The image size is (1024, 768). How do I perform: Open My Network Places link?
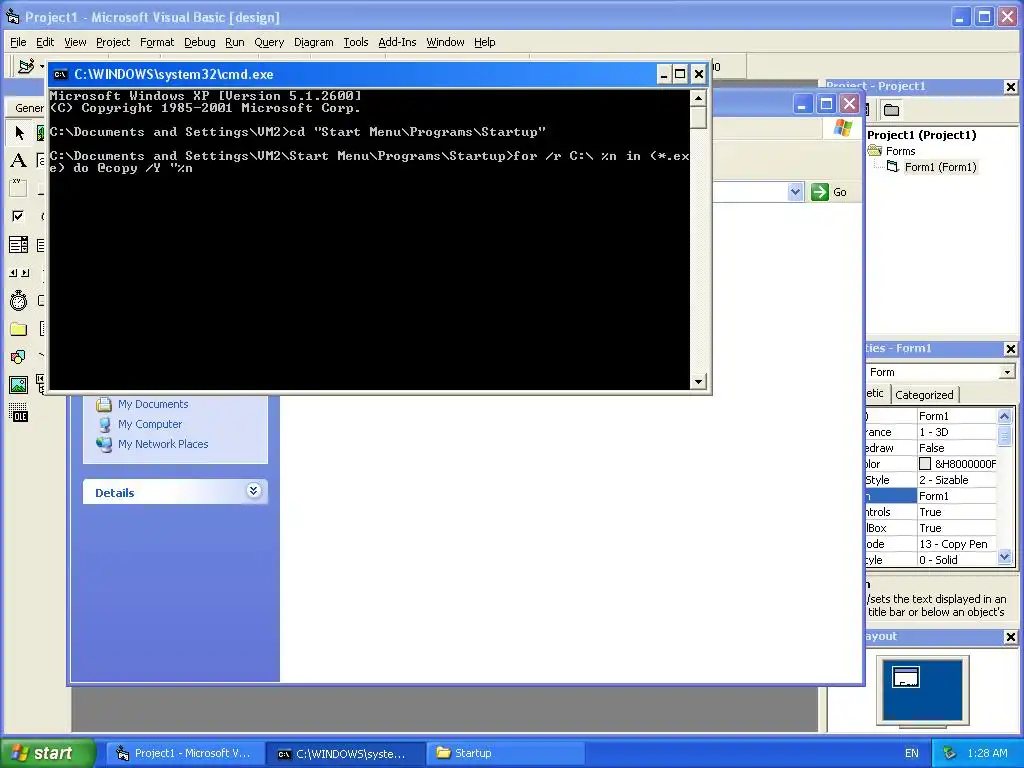pos(163,444)
